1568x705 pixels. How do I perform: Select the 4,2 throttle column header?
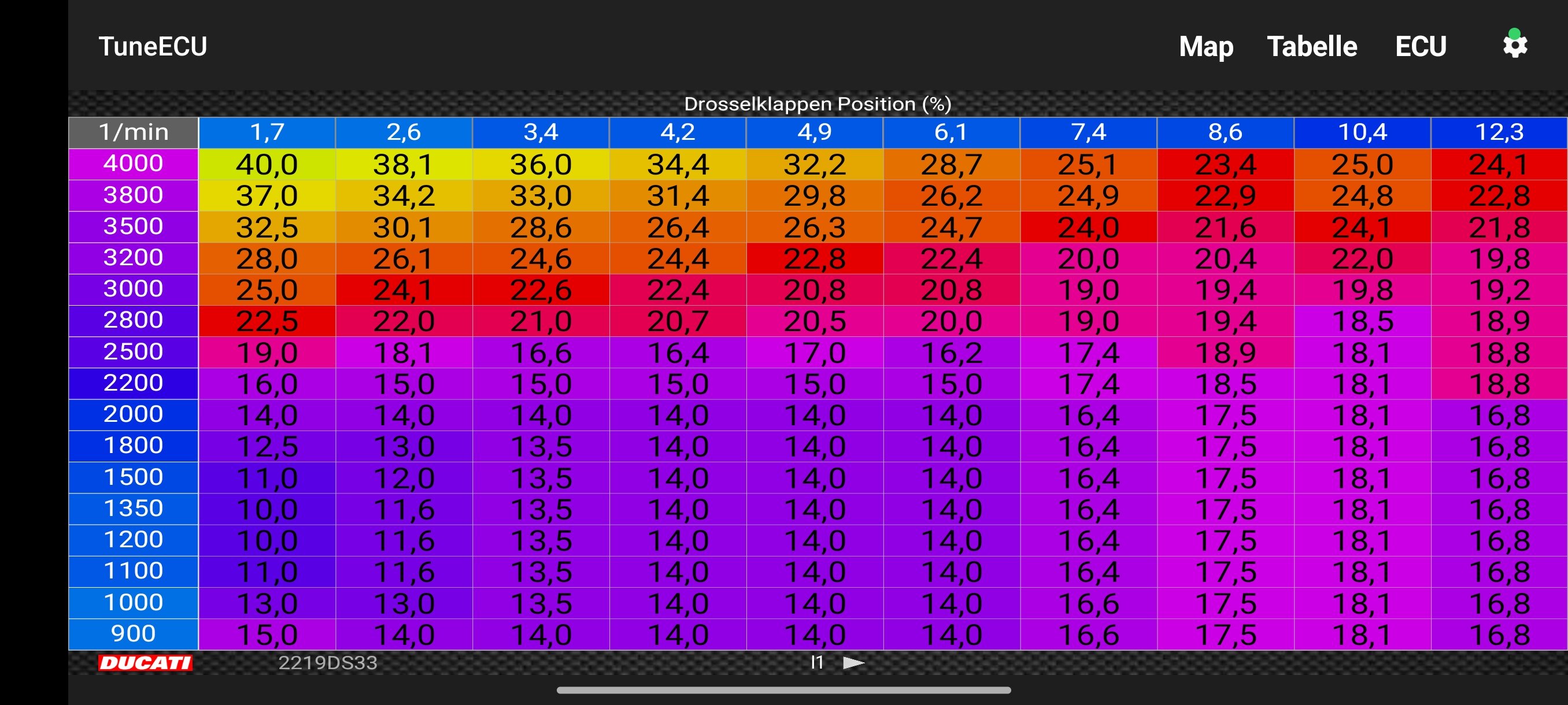coord(678,132)
